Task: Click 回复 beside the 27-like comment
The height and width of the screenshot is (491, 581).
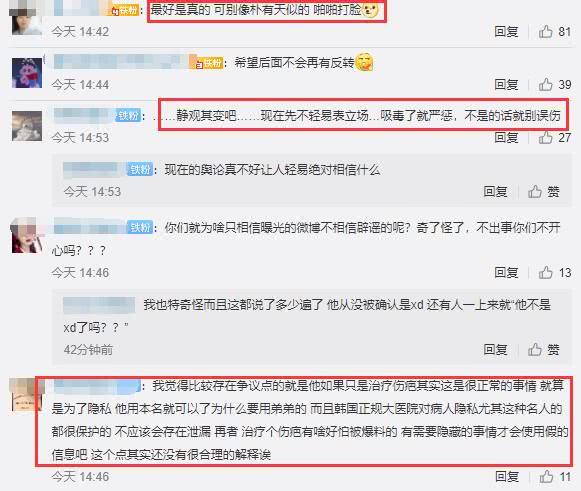Action: (x=506, y=138)
